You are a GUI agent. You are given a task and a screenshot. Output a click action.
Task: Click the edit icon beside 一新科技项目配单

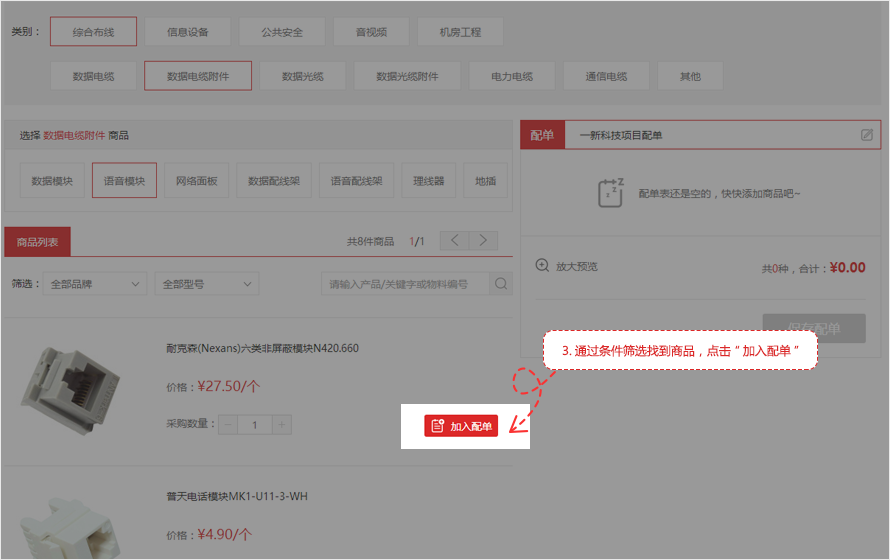pyautogui.click(x=867, y=135)
